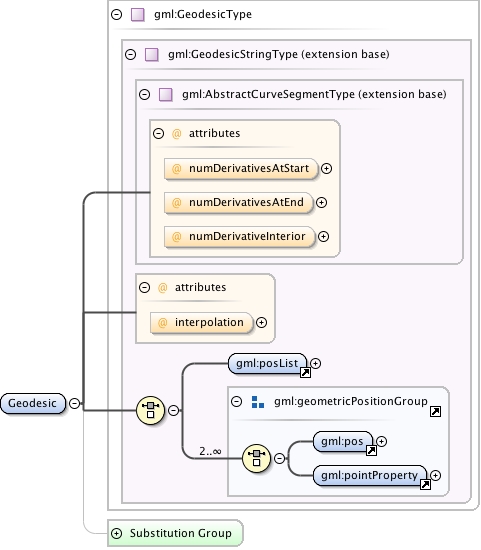Click the gml:AbstractCurveSegmentType type icon

point(166,95)
